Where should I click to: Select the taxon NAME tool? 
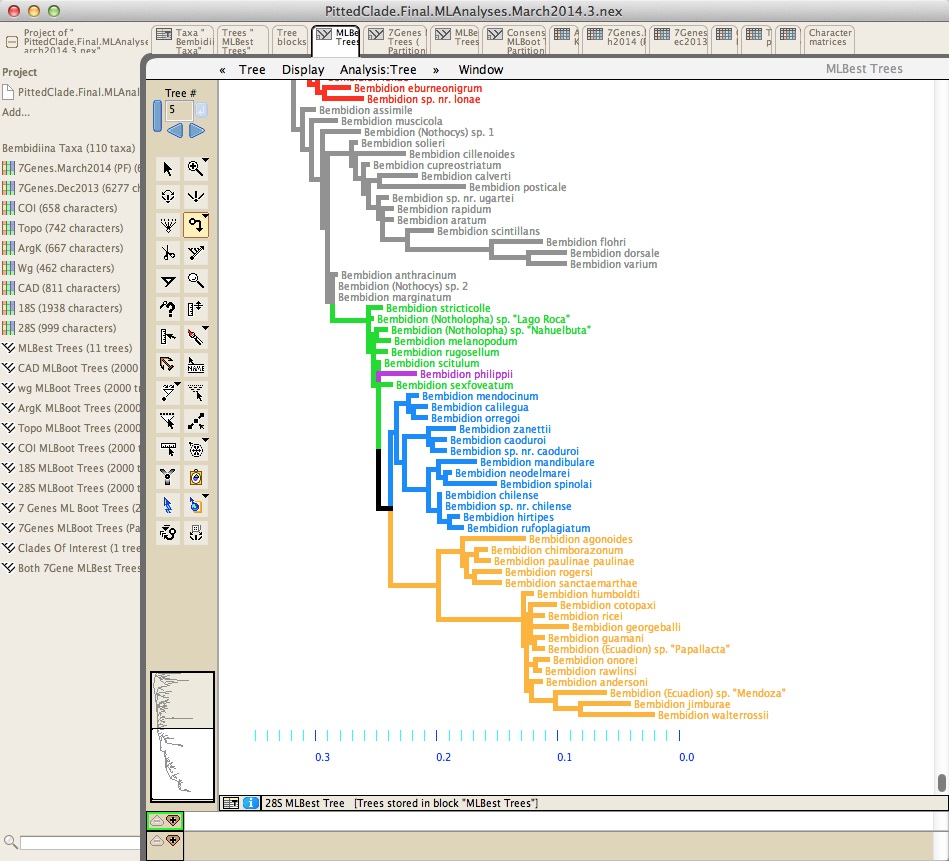(x=196, y=365)
